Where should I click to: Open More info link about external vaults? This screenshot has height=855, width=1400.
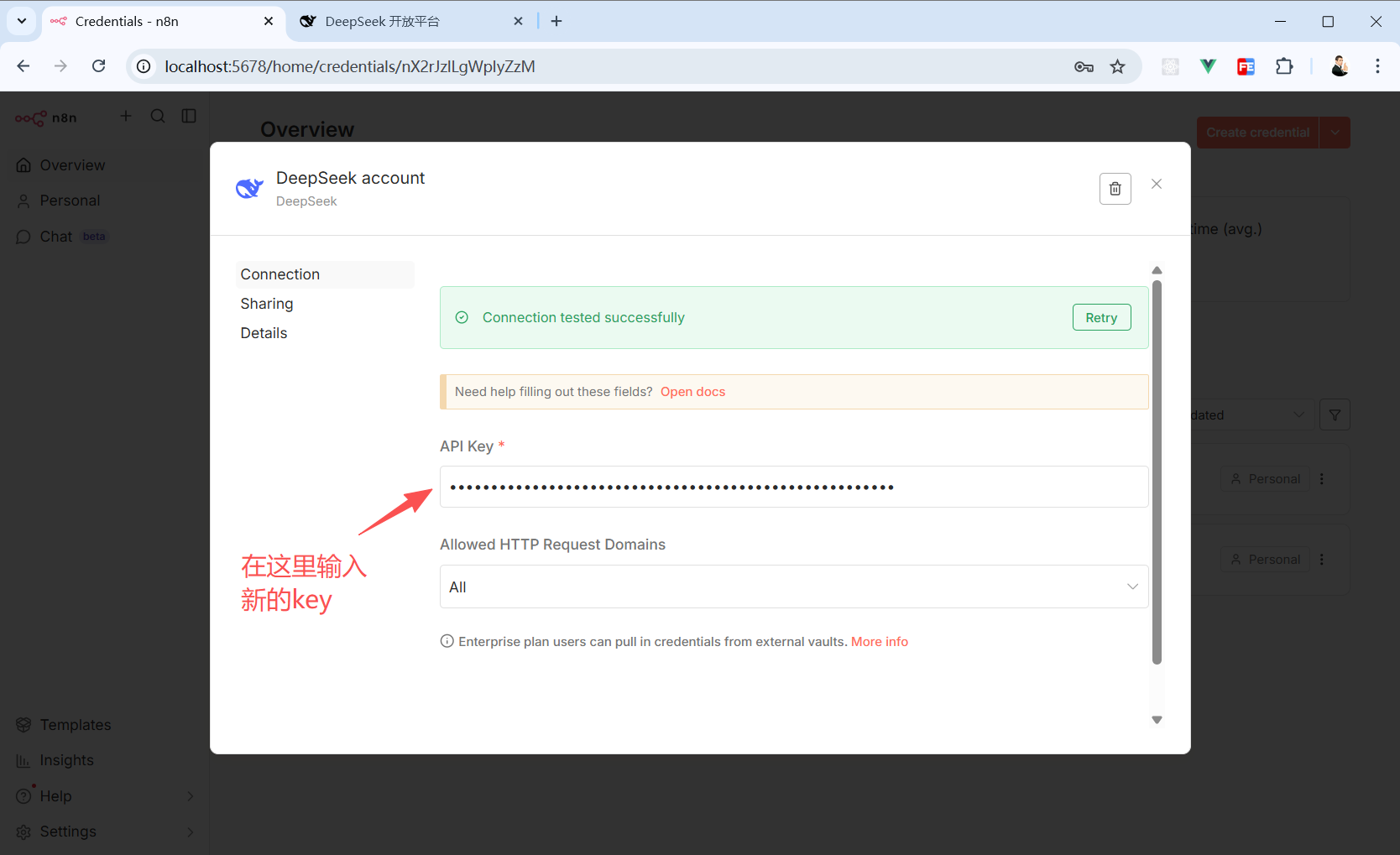point(879,642)
